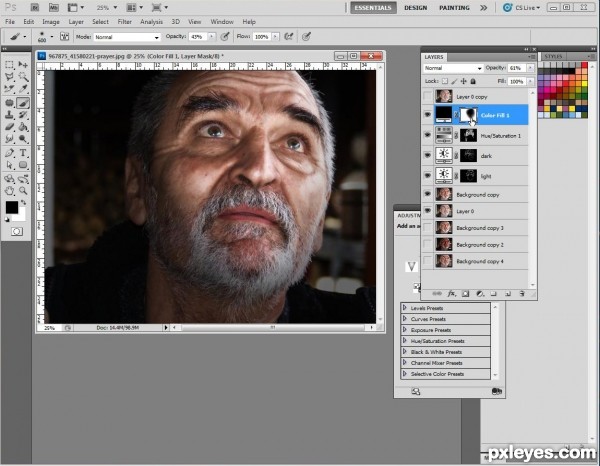The image size is (600, 466).
Task: Open the brush preset picker arrow
Action: coord(52,37)
